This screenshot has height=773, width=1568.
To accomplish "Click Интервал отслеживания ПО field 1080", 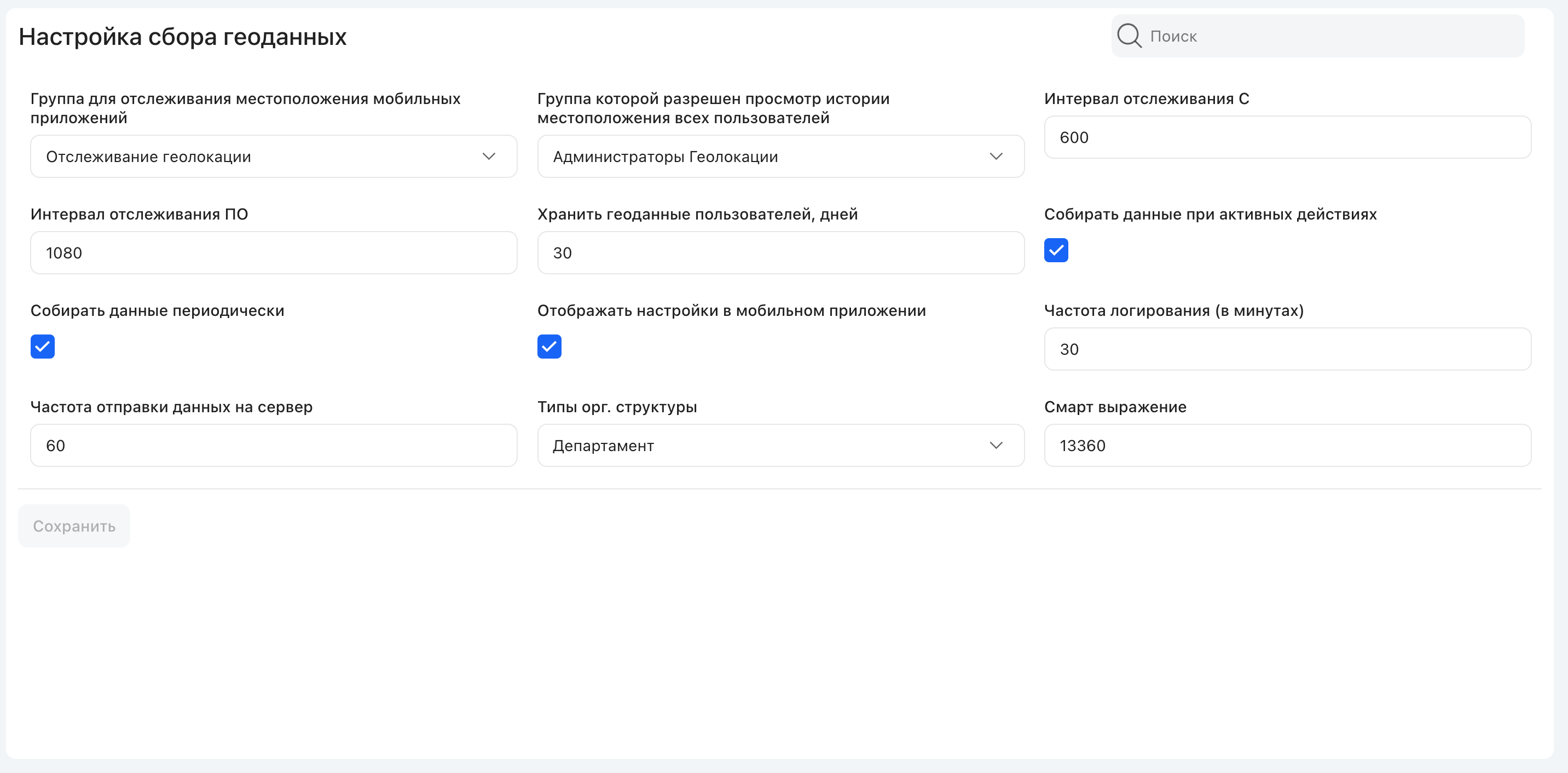I will [274, 252].
